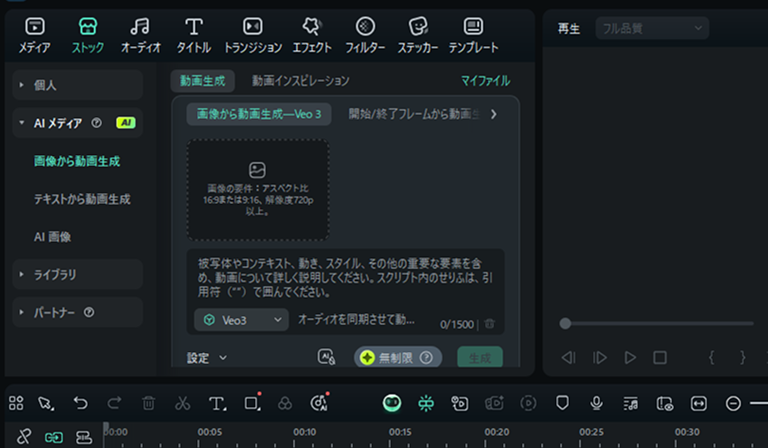768x448 pixels.
Task: Open the エフェクト (Effects) panel icon
Action: tap(311, 33)
